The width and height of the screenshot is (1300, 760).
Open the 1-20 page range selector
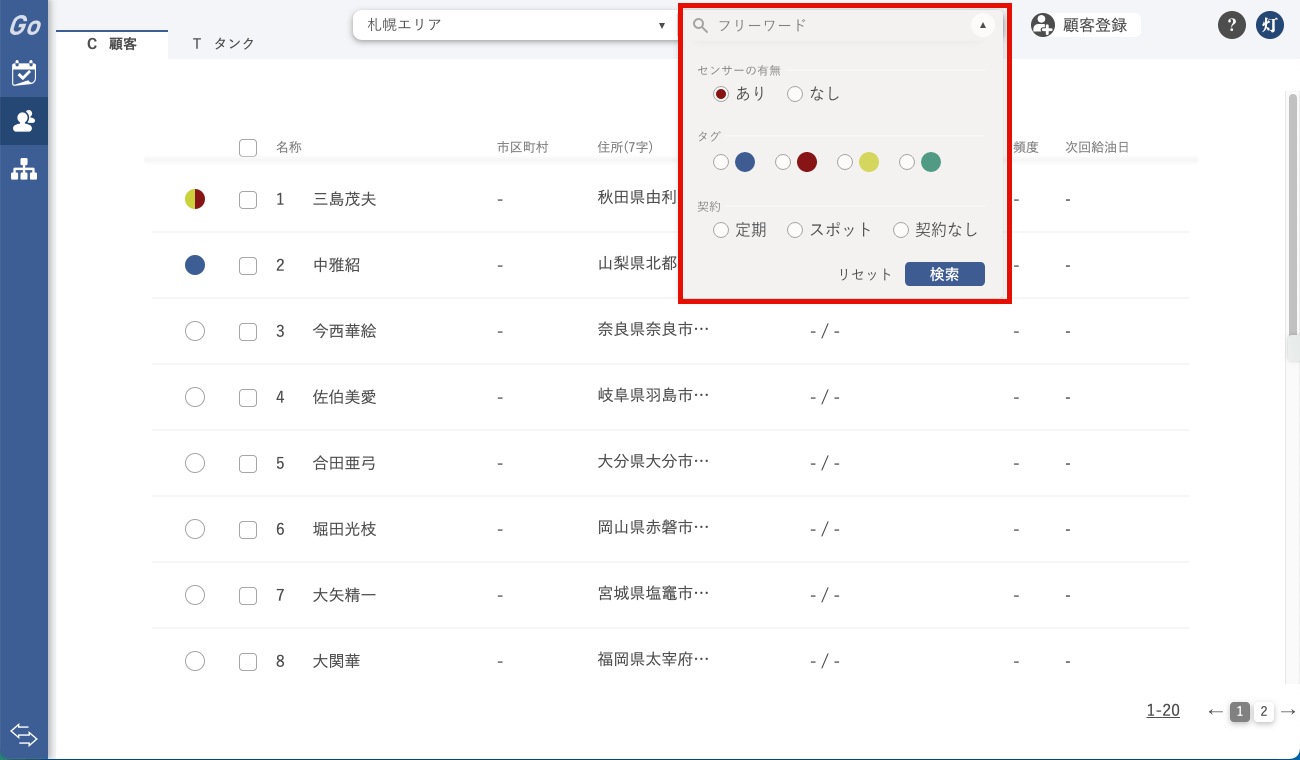click(1163, 711)
